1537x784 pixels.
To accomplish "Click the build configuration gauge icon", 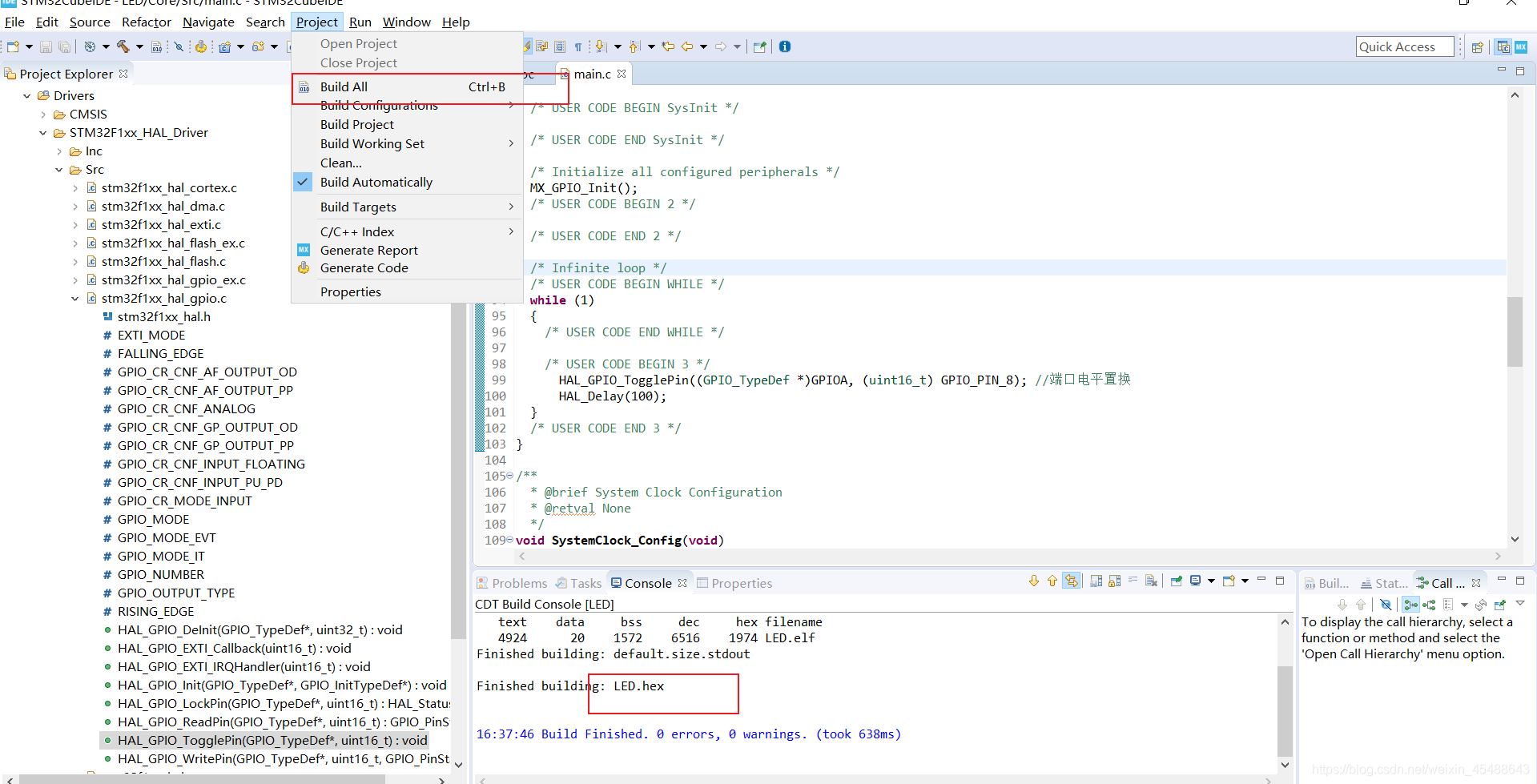I will (90, 46).
